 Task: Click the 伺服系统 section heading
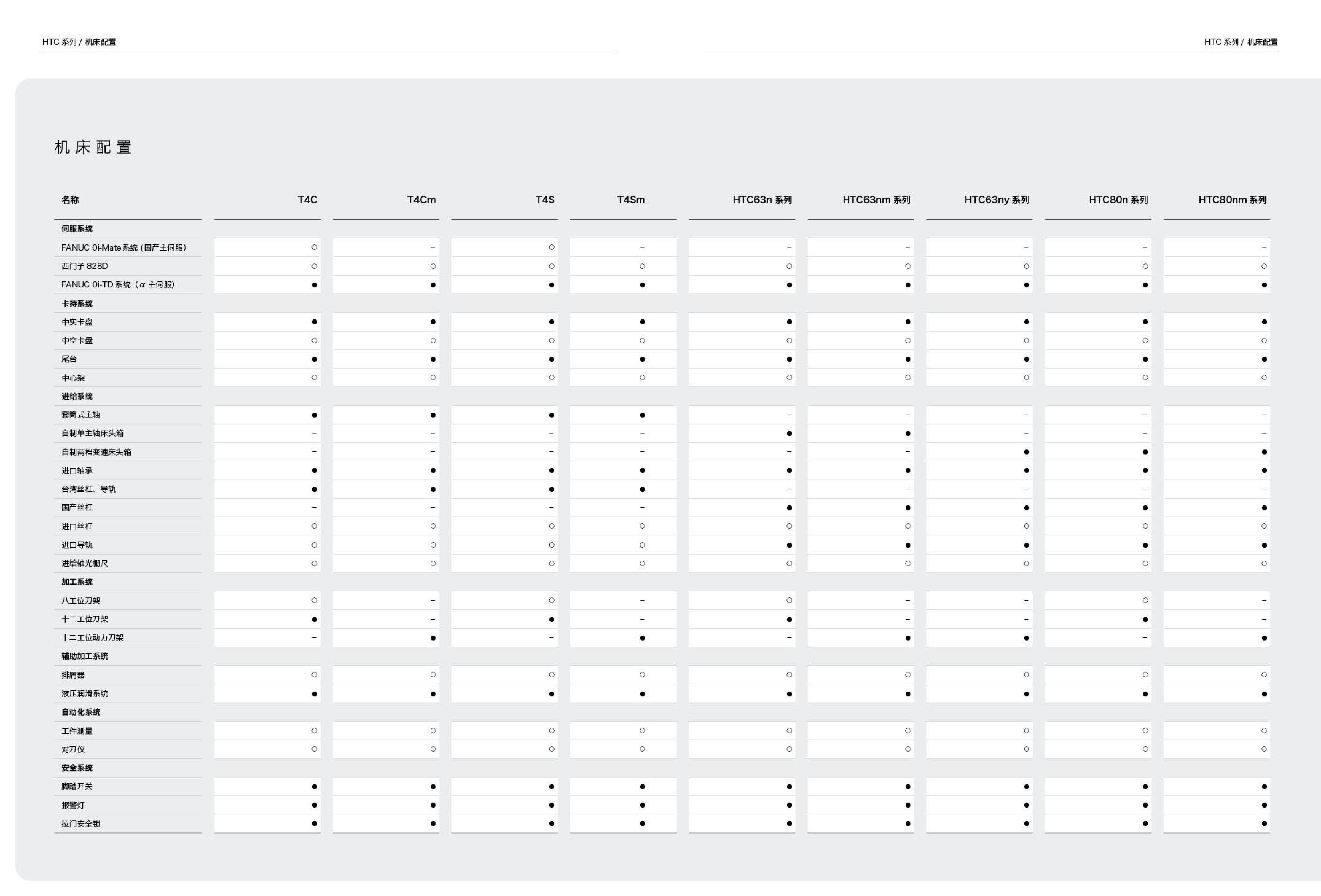[77, 228]
